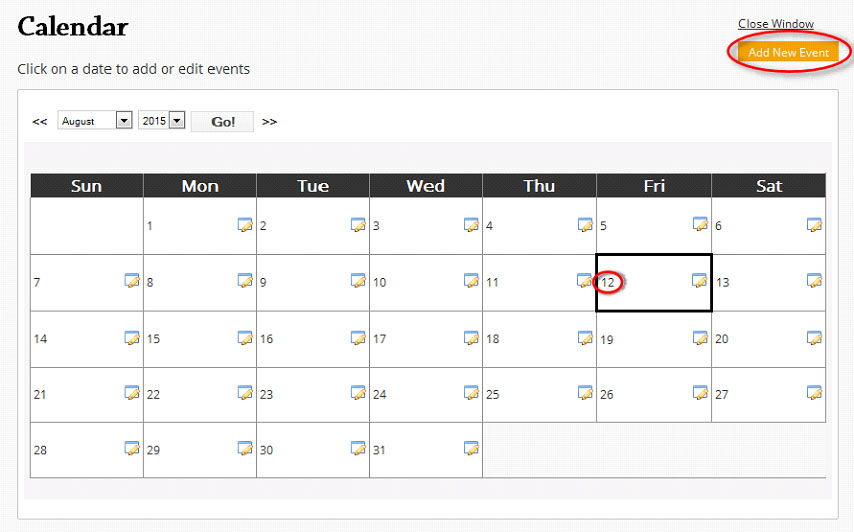Viewport: 854px width, 532px height.
Task: Click the edit event icon for day 3
Action: click(x=471, y=224)
